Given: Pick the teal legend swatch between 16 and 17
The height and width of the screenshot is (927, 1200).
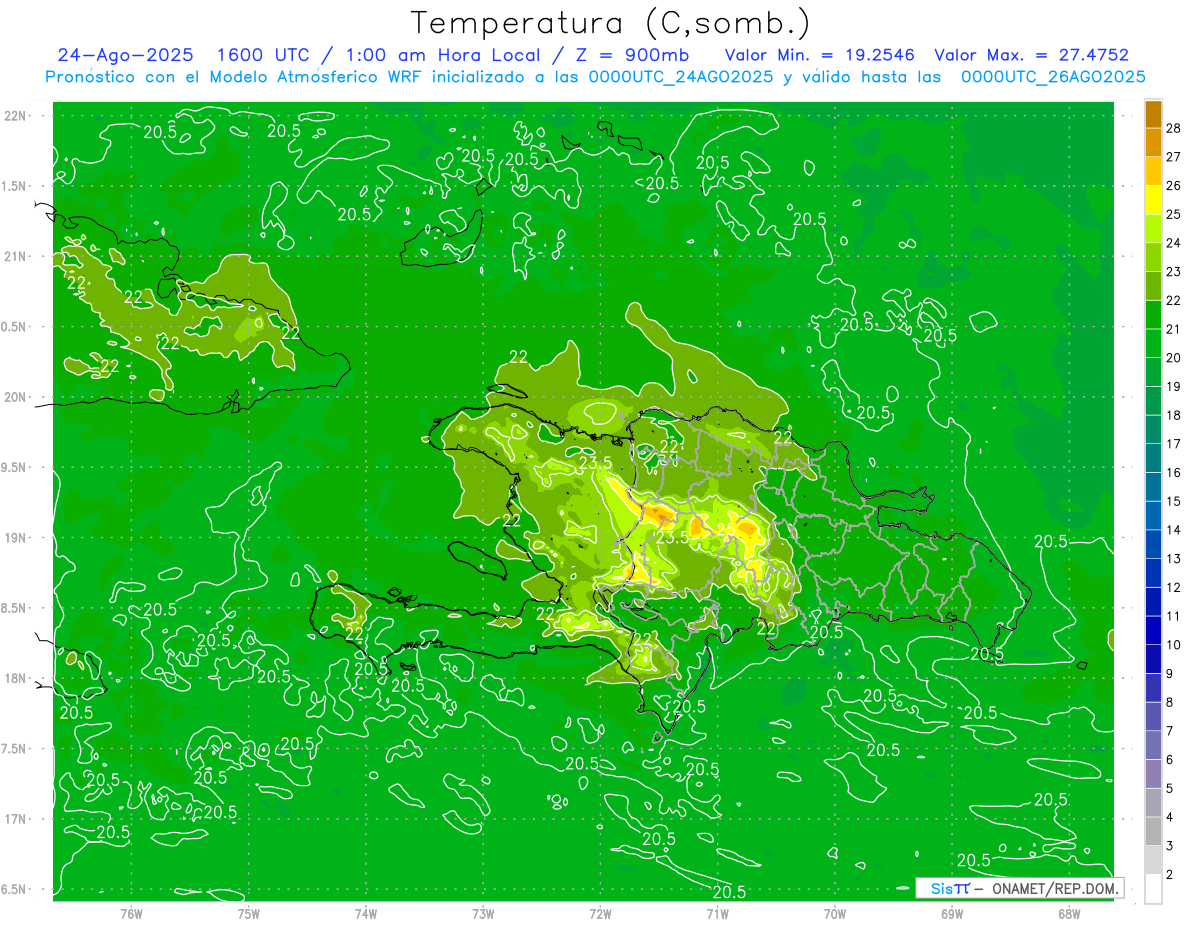Looking at the screenshot, I should (x=1153, y=459).
